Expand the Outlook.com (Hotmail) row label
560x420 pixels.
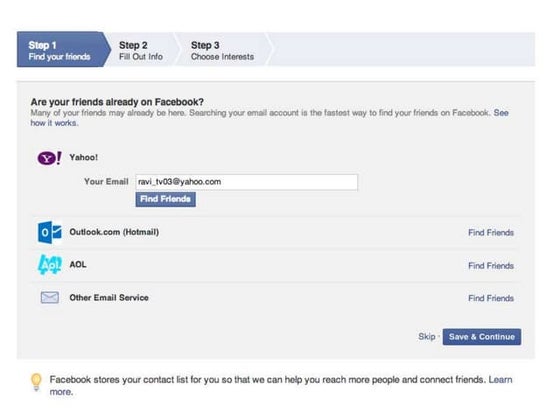[114, 232]
